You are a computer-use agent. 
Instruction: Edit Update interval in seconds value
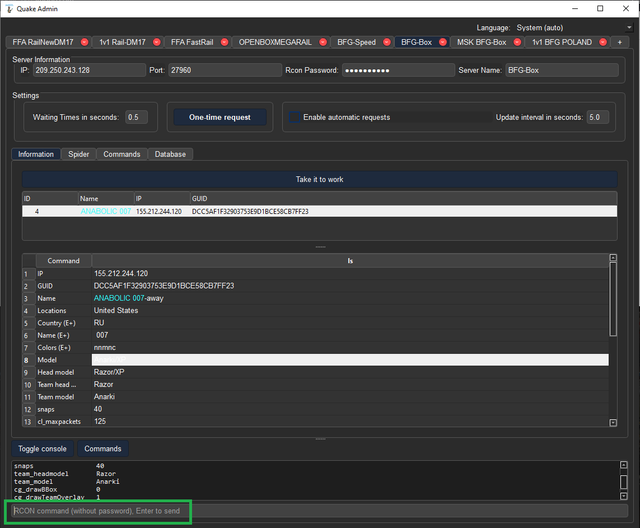pos(598,117)
